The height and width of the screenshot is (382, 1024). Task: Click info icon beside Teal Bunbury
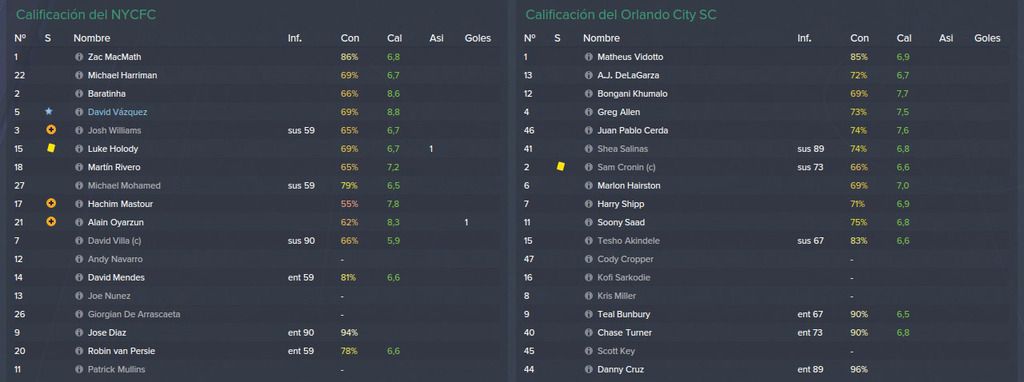coord(588,314)
